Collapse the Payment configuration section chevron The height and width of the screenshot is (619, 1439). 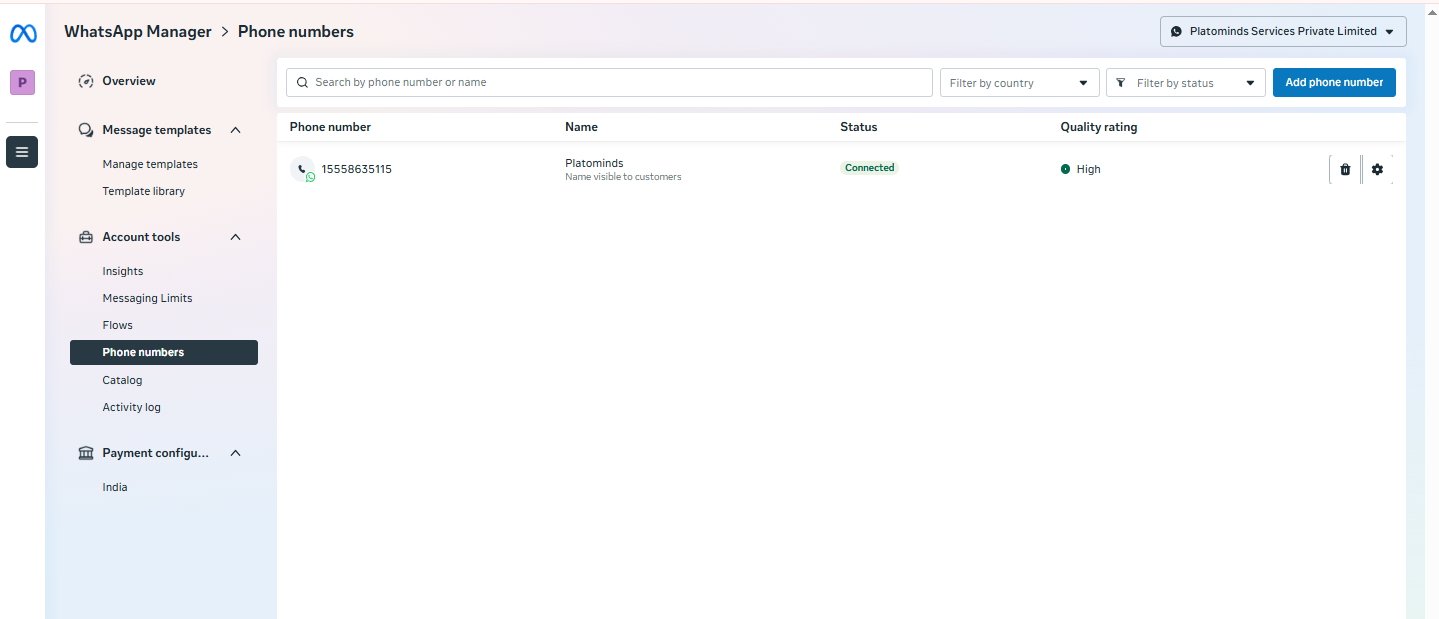click(x=236, y=453)
